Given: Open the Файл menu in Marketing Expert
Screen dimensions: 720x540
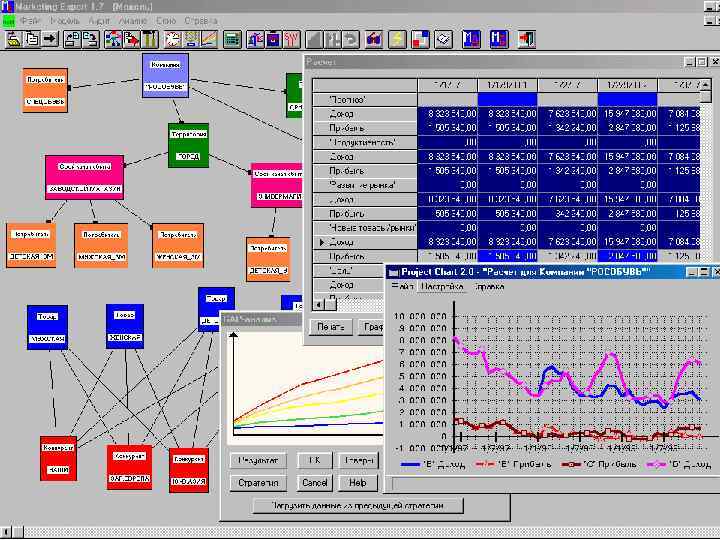Looking at the screenshot, I should 30,21.
